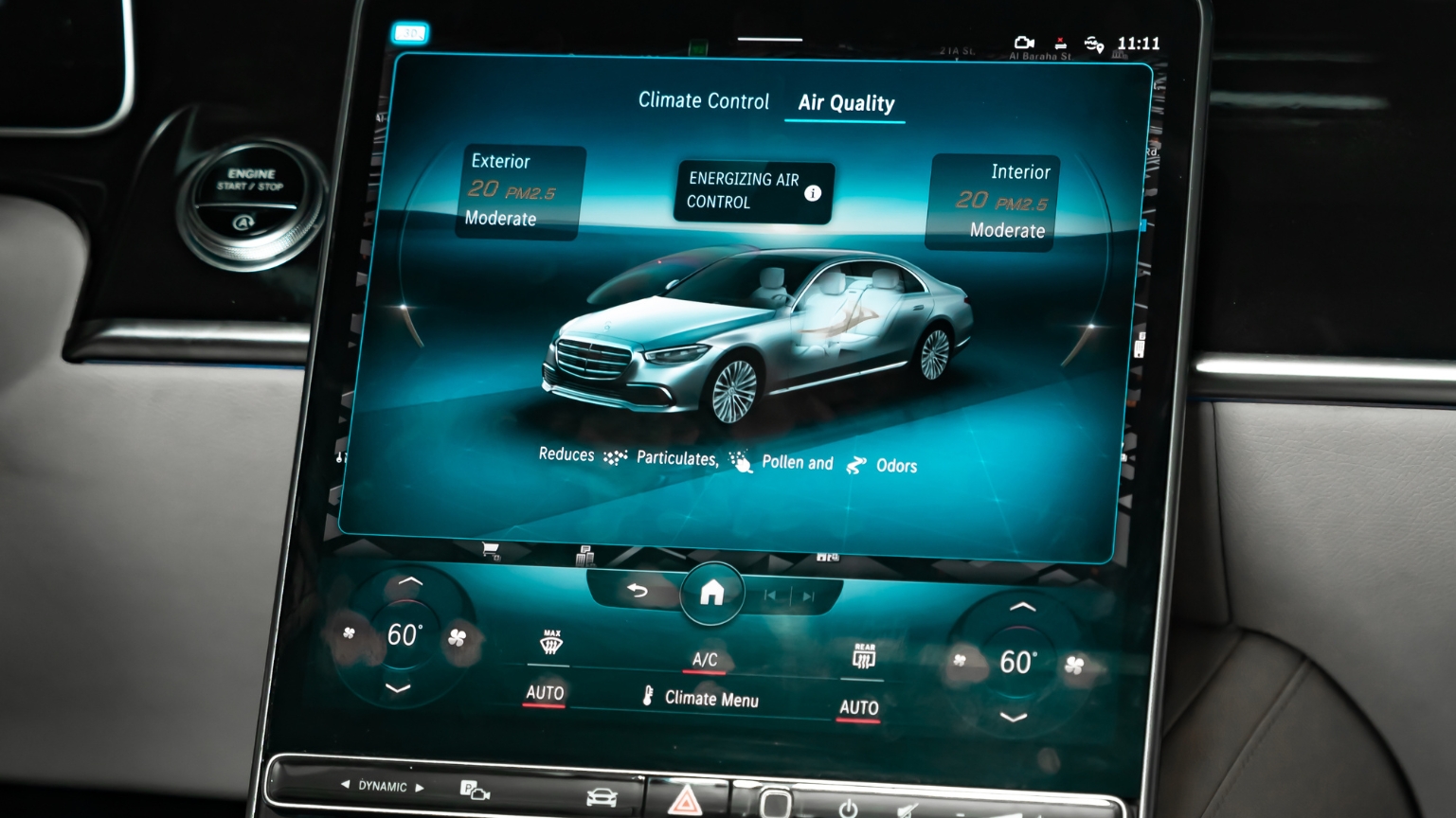Toggle passenger-side AUTO climate mode
The height and width of the screenshot is (818, 1456).
(858, 708)
